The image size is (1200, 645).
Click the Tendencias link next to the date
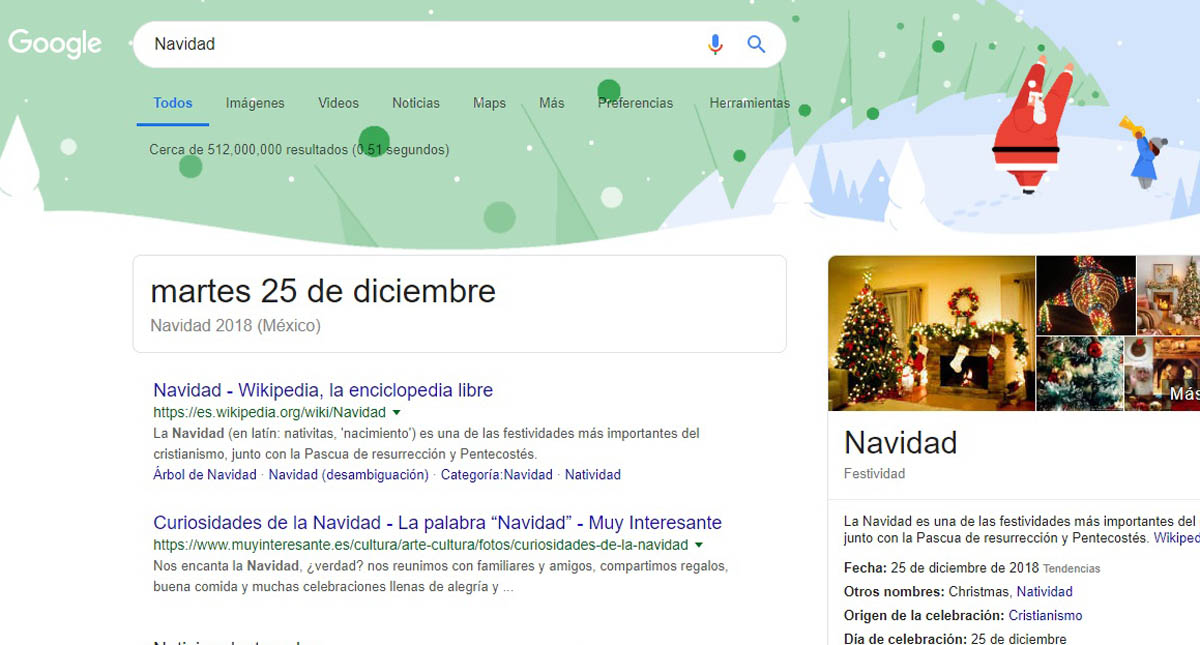point(1071,568)
